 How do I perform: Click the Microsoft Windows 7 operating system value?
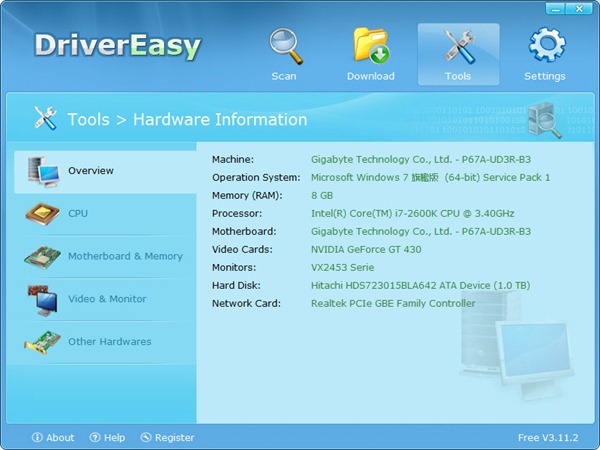click(x=430, y=178)
